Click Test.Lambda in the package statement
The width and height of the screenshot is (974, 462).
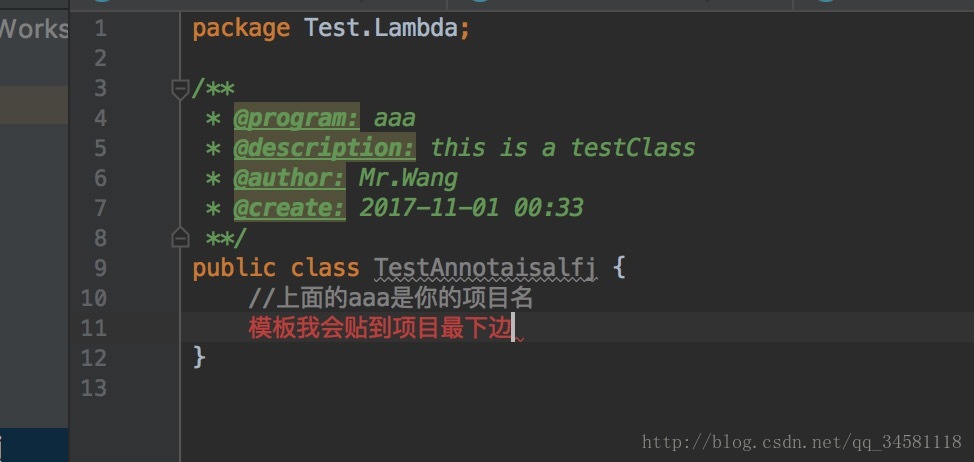tap(382, 28)
